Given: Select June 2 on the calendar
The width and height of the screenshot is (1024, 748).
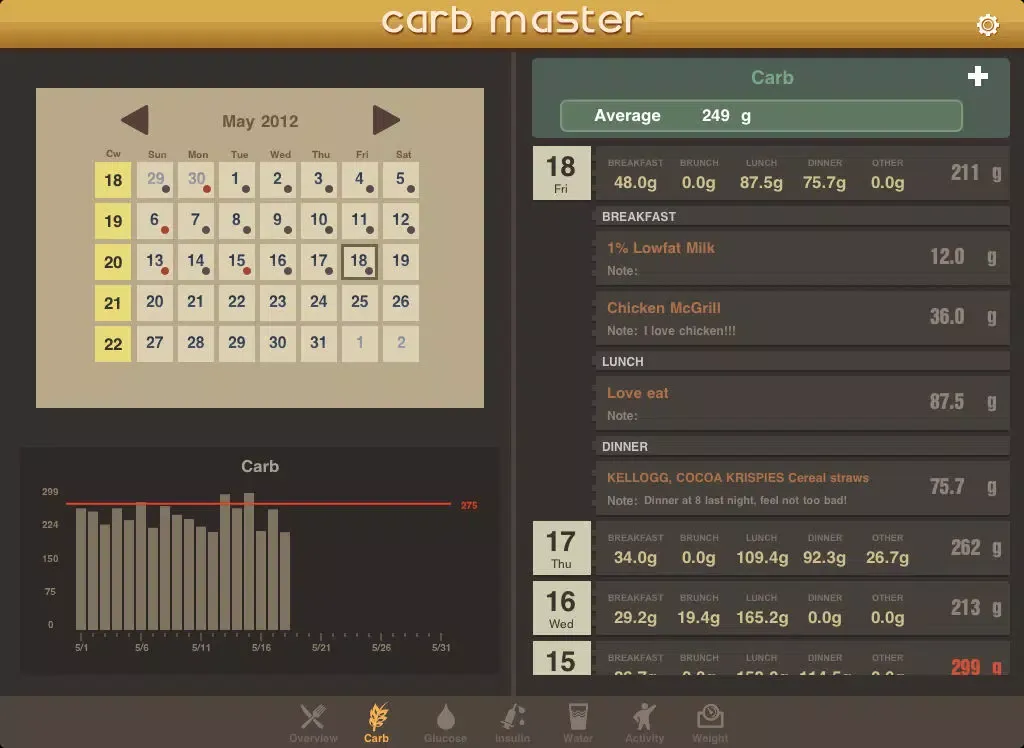Looking at the screenshot, I should click(x=400, y=344).
